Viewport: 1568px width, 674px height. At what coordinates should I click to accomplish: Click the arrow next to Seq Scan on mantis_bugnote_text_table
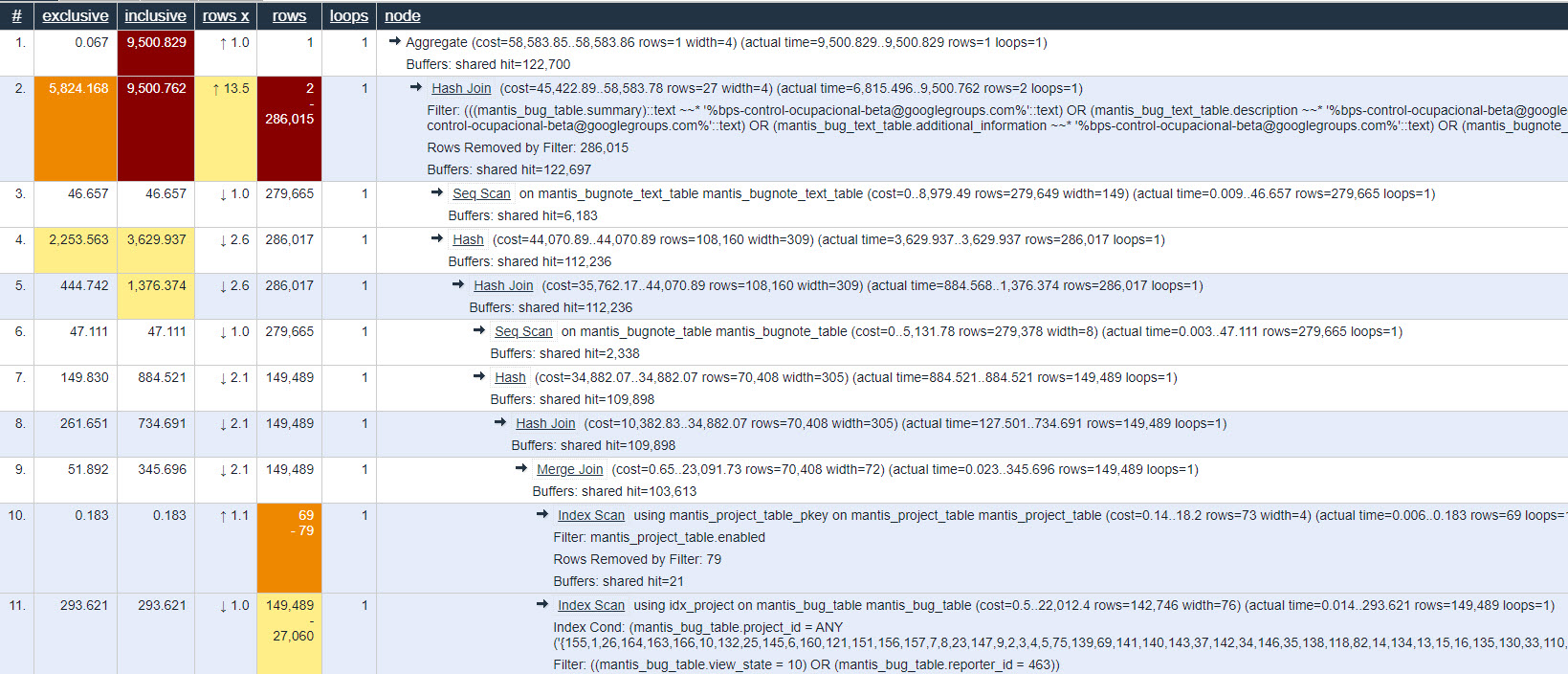pos(437,192)
